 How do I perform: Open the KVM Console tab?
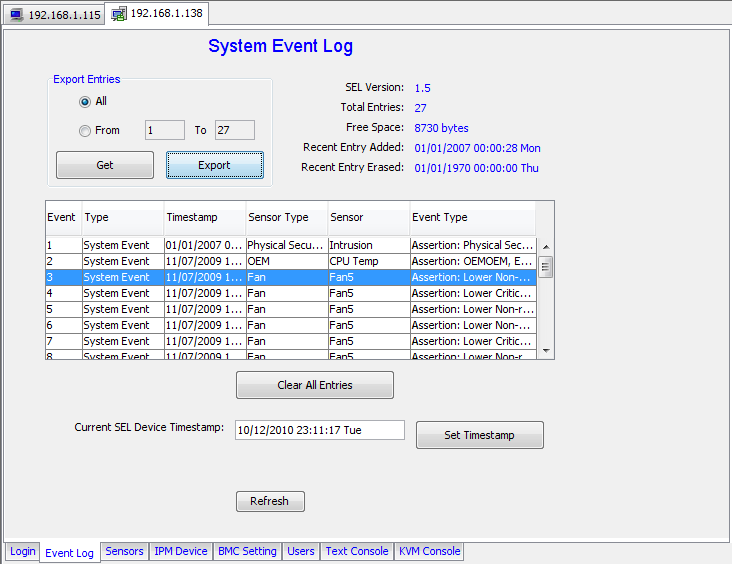pyautogui.click(x=429, y=551)
